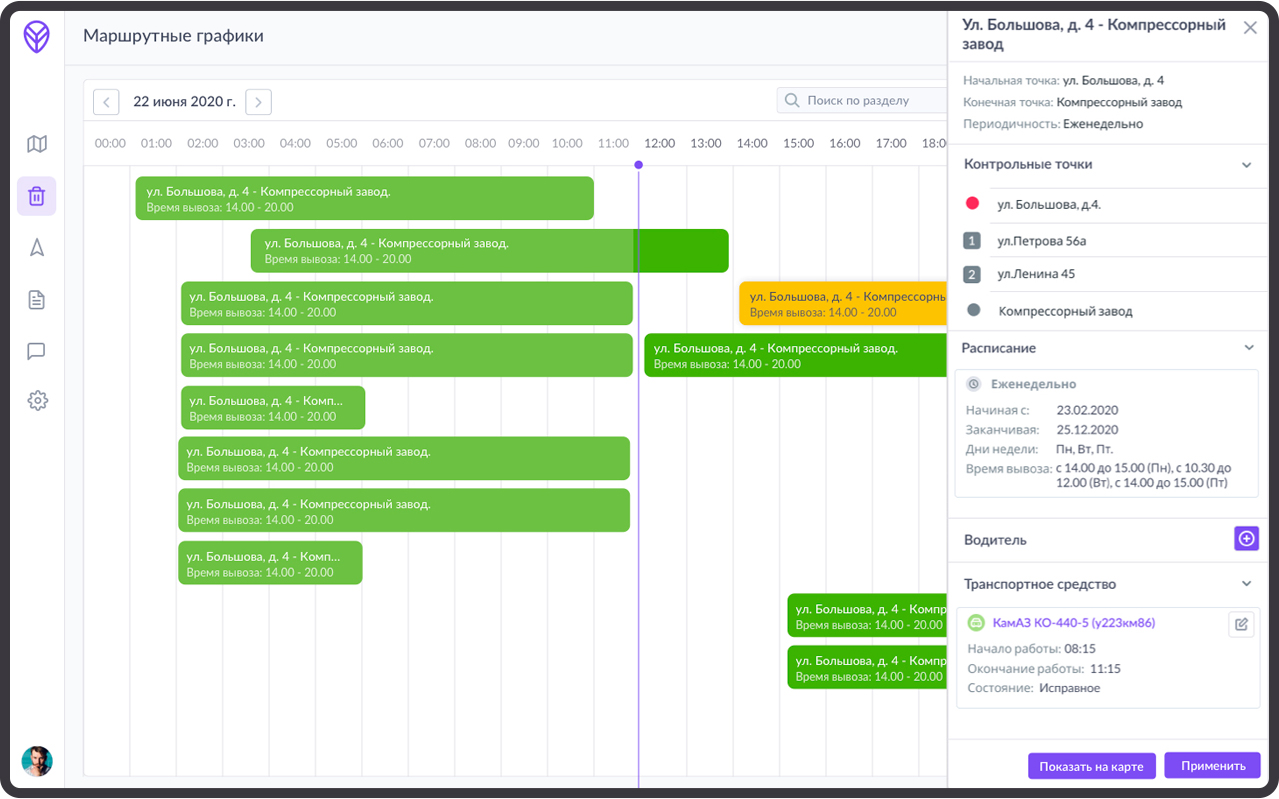Click the 12:00 hour label
Image resolution: width=1279 pixels, height=799 pixels.
(x=659, y=143)
